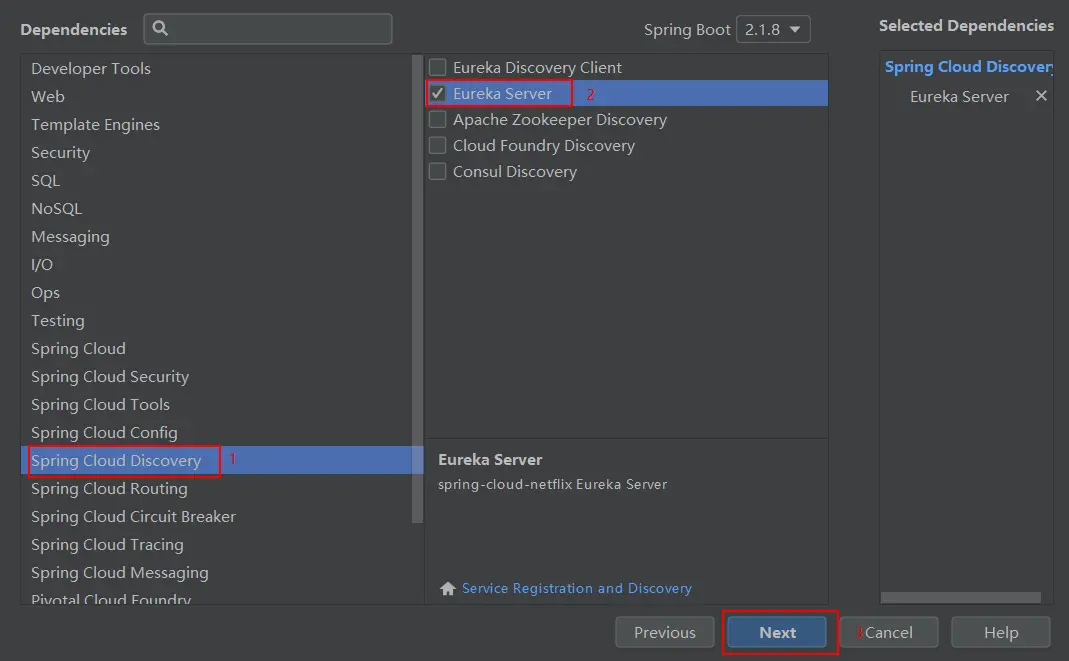
Task: Open Service Registration and Discovery link
Action: point(577,588)
